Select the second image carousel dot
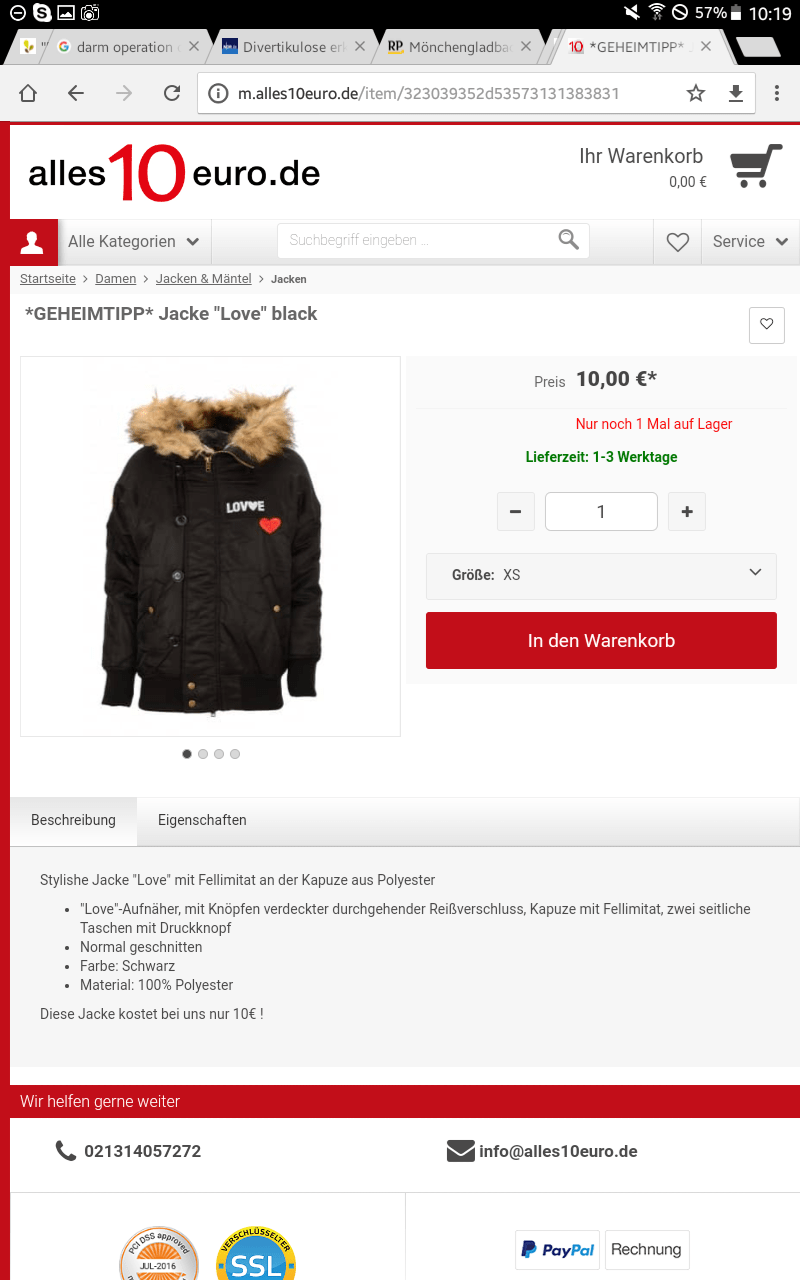This screenshot has width=800, height=1280. tap(203, 754)
